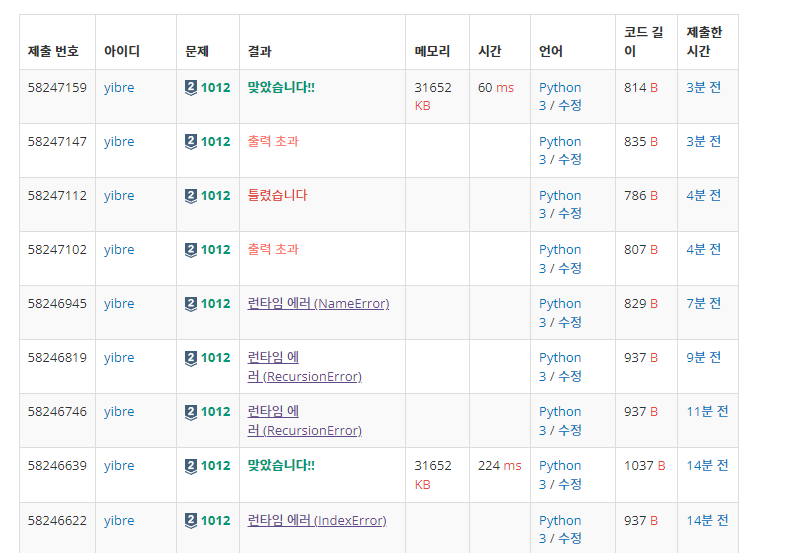Click 출력 초과 result in row 58247147
This screenshot has width=786, height=553.
tap(273, 142)
